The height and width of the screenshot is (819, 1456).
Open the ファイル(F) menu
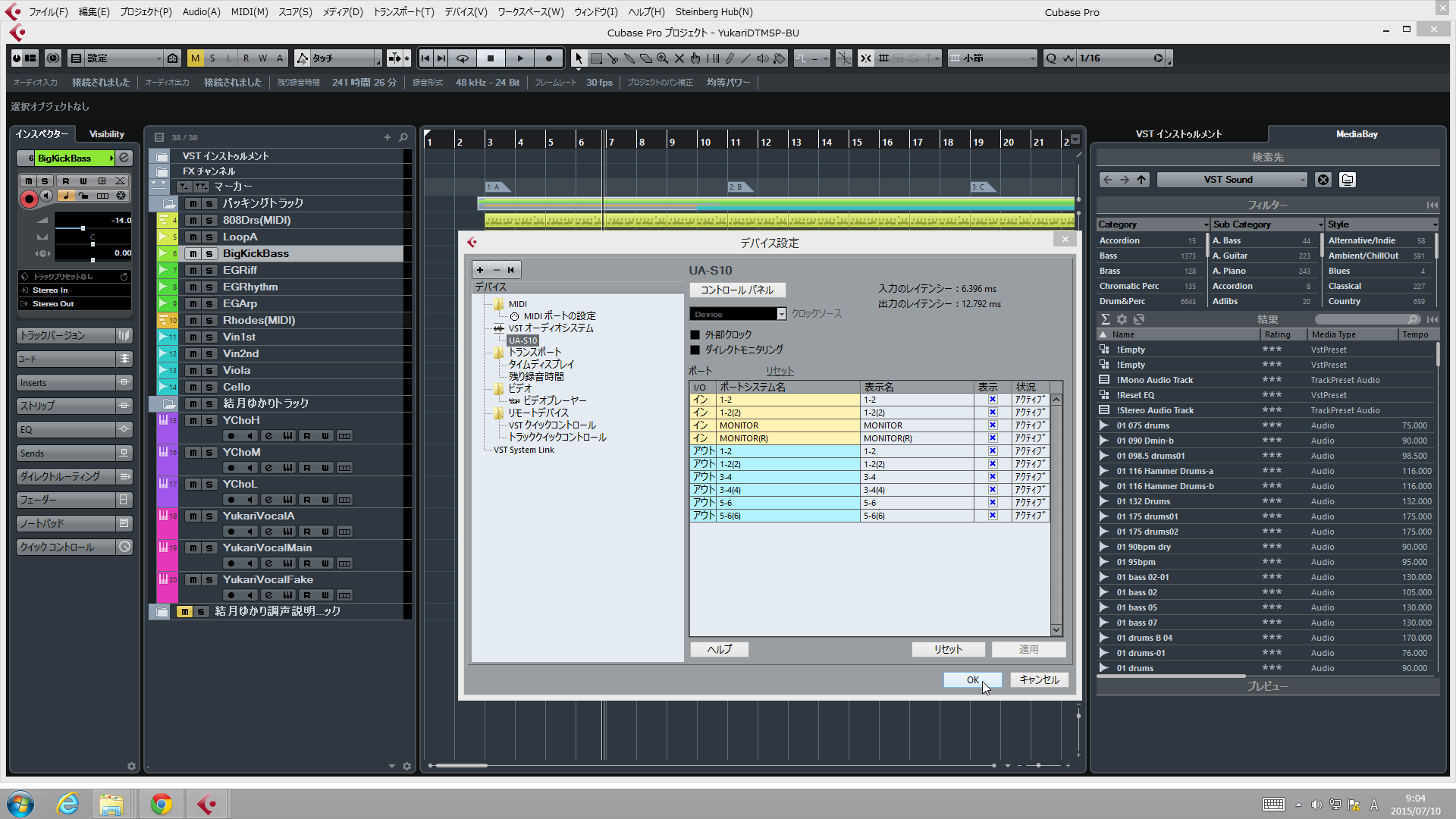click(x=48, y=12)
